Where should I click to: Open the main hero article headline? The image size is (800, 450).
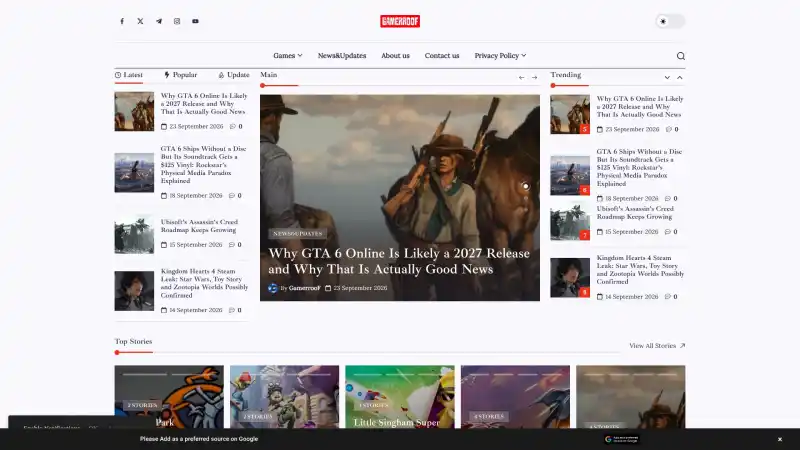point(399,261)
